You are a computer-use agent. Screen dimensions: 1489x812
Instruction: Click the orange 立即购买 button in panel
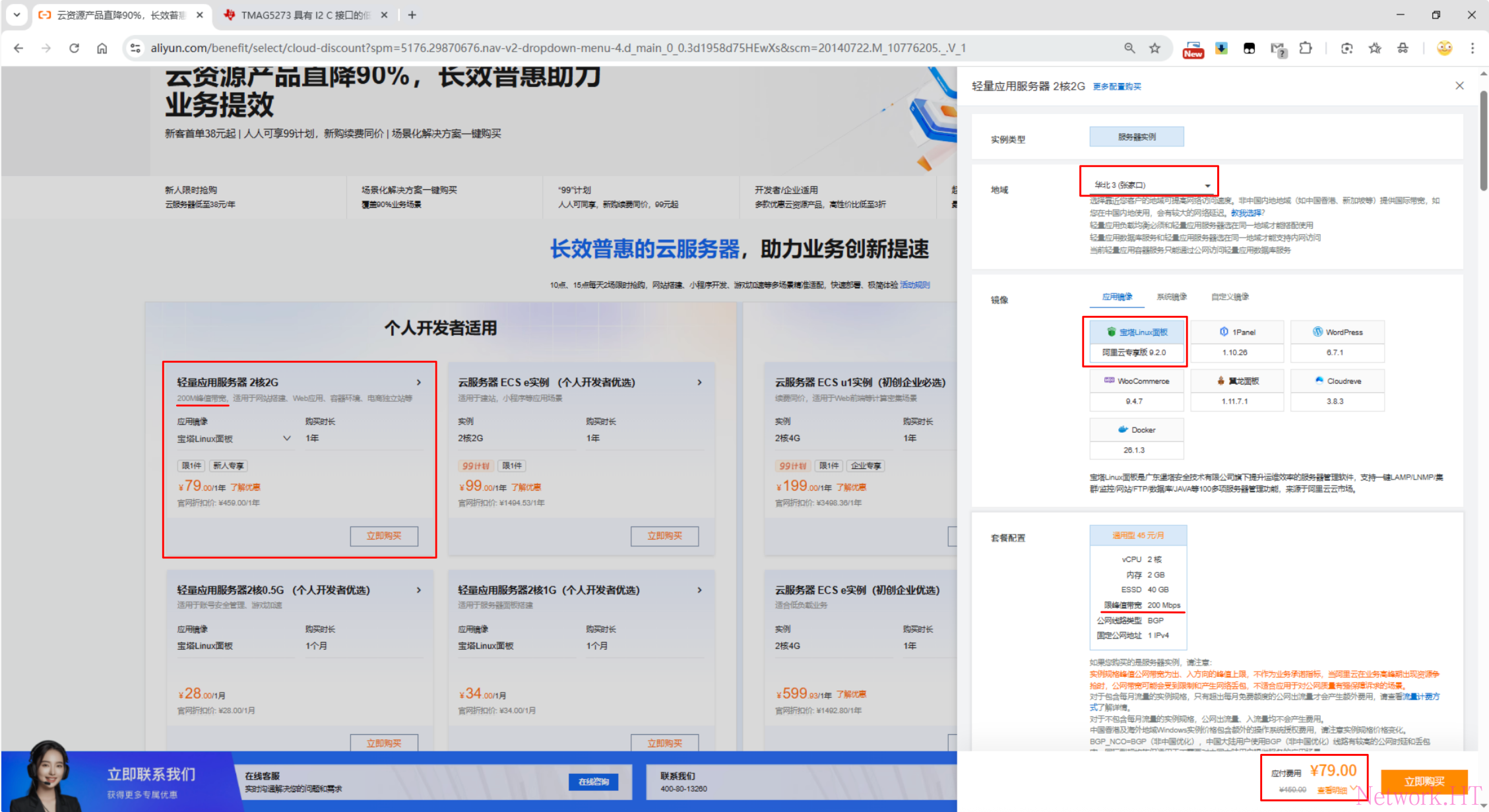1424,781
